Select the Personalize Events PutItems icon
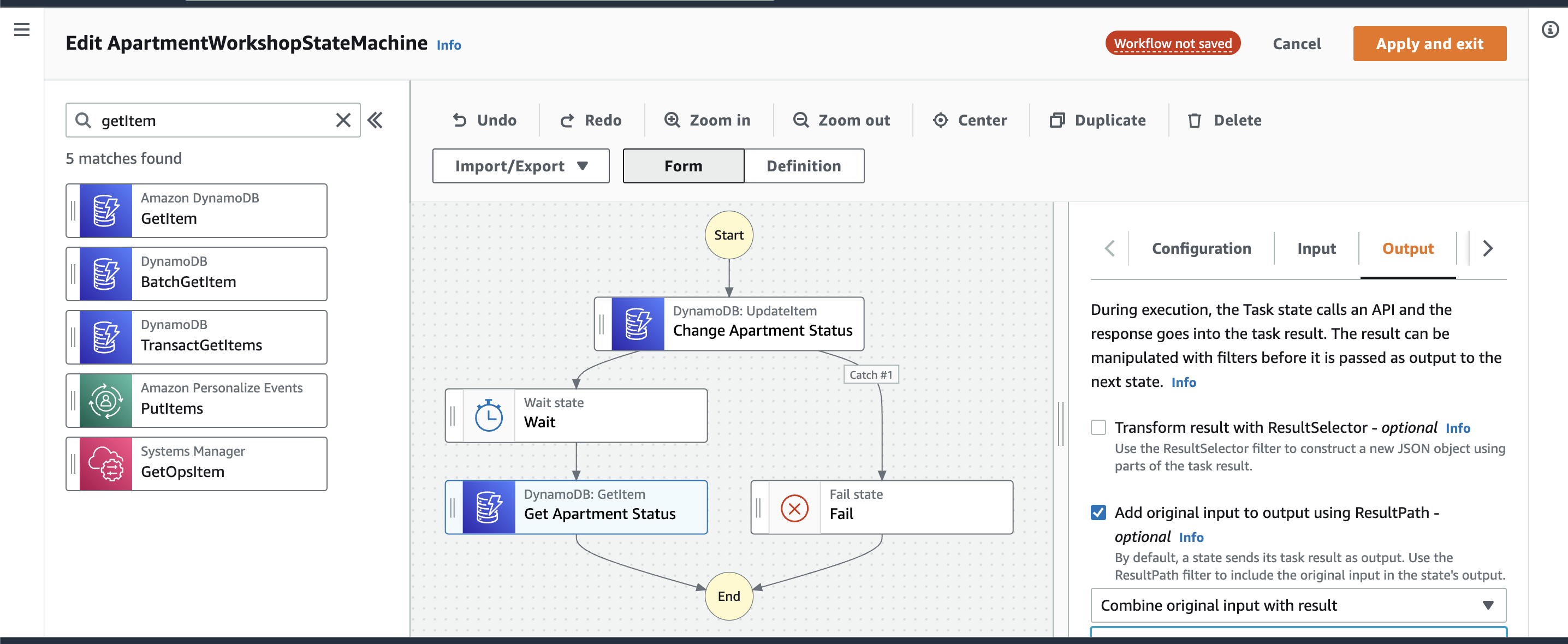The image size is (1568, 644). click(105, 401)
